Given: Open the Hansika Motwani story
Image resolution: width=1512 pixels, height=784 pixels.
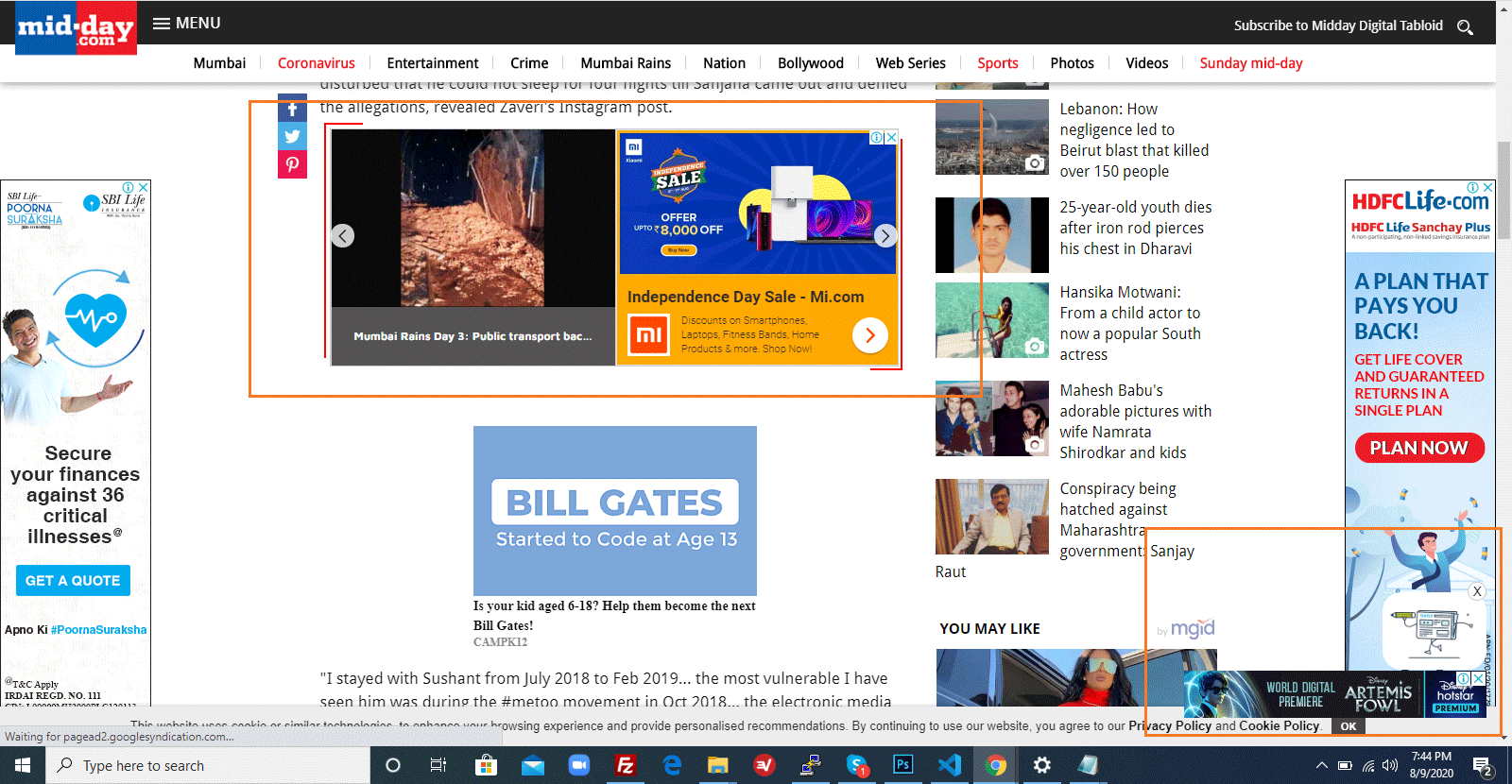Looking at the screenshot, I should click(1130, 323).
